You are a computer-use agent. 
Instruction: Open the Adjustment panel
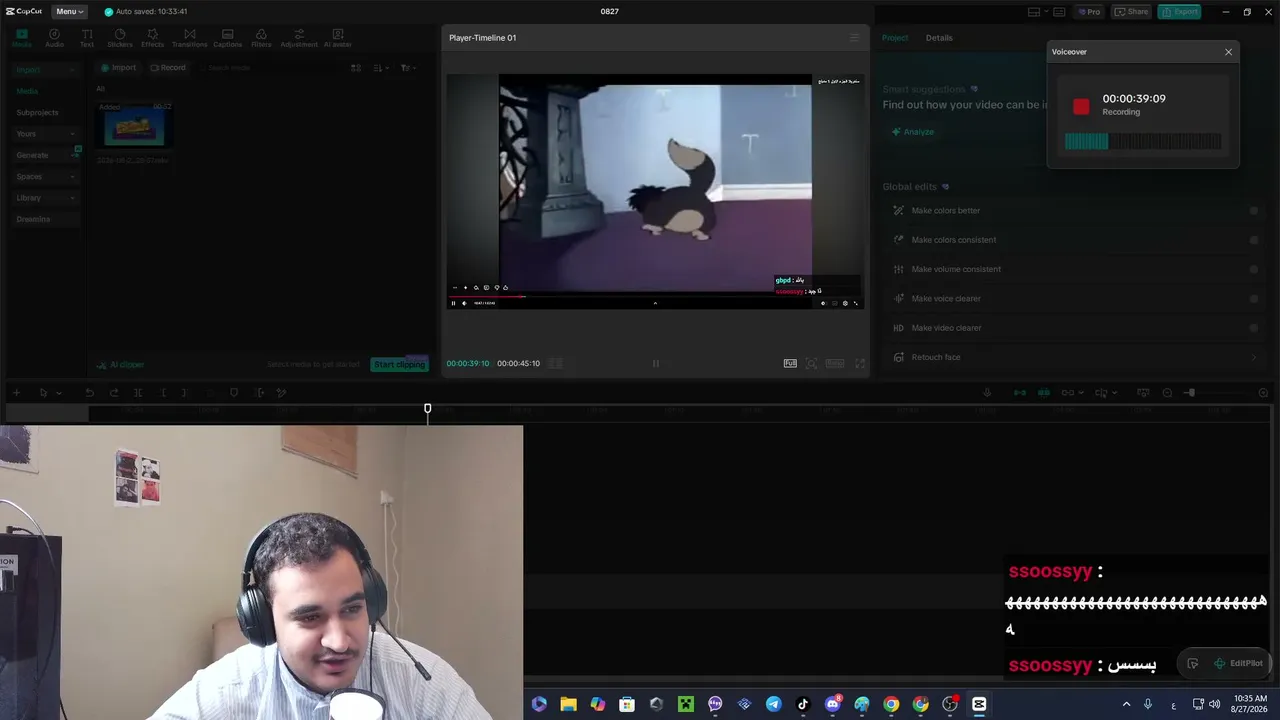(x=299, y=38)
